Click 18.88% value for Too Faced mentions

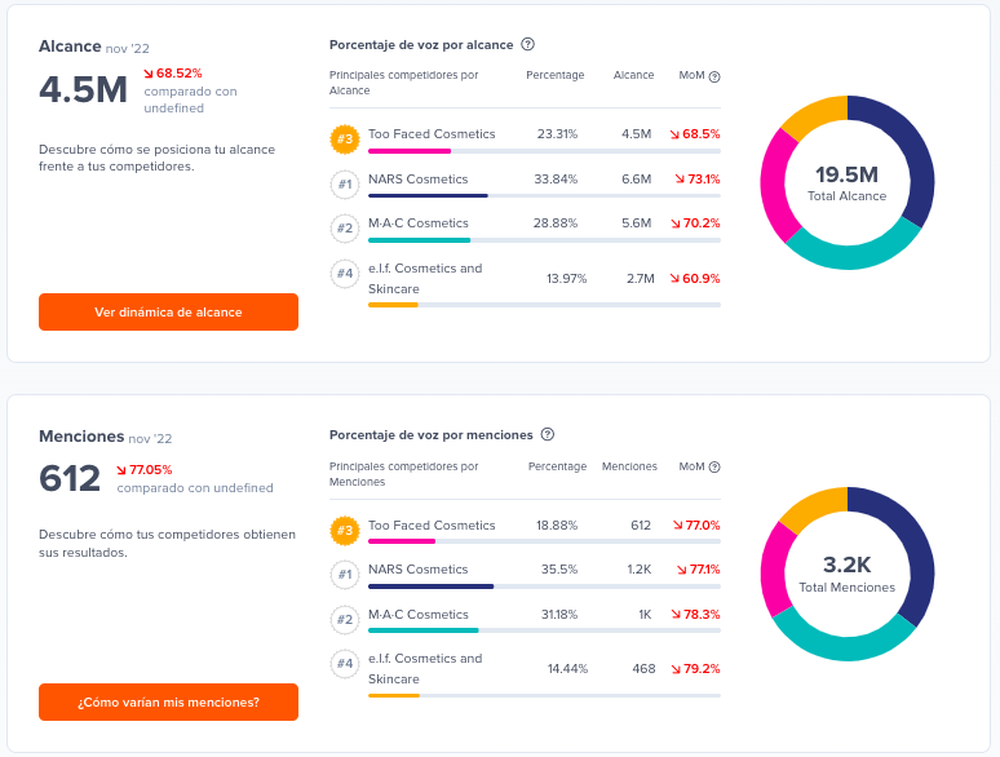coord(557,525)
